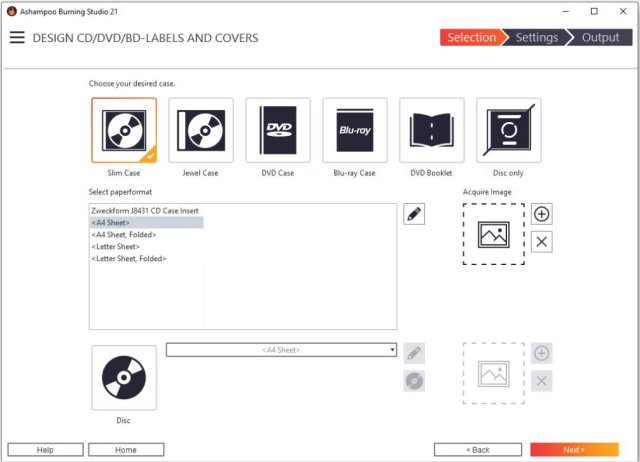The height and width of the screenshot is (462, 640).
Task: Remove case image with X icon
Action: point(542,242)
